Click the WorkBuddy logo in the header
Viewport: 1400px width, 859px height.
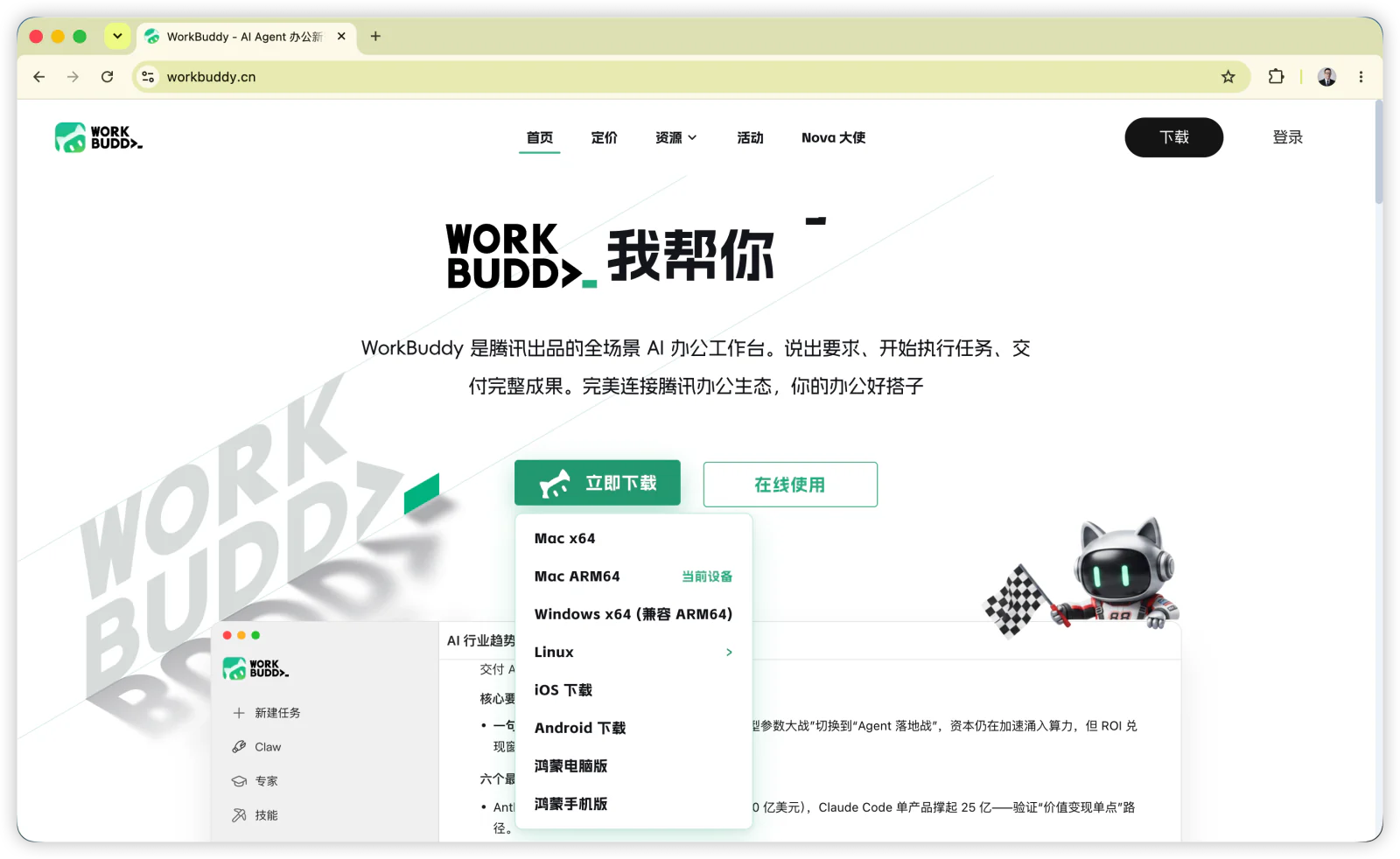coord(98,137)
